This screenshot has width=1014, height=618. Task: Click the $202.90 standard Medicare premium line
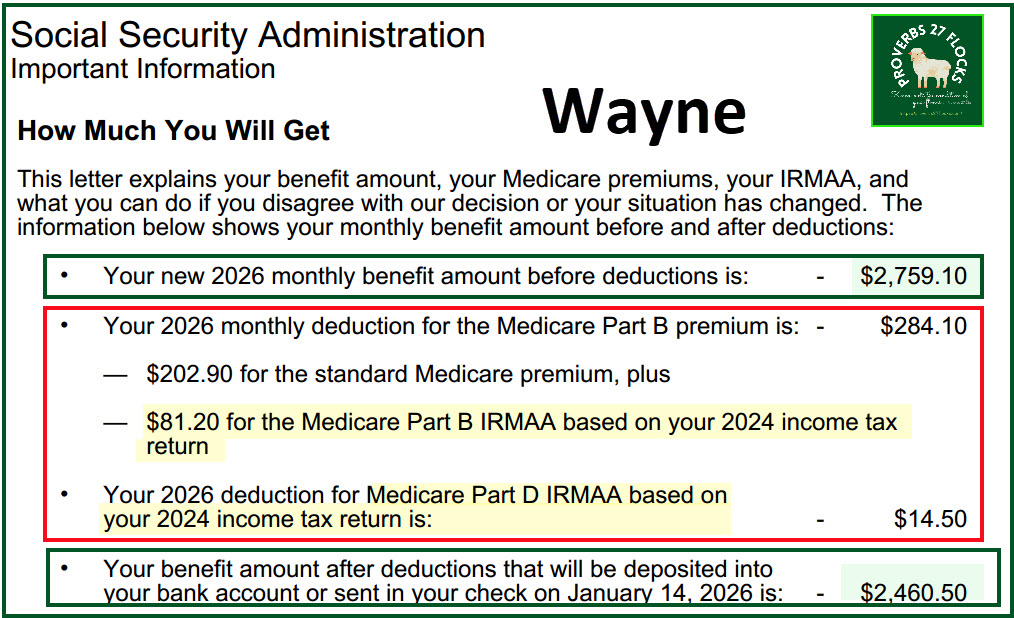(408, 374)
